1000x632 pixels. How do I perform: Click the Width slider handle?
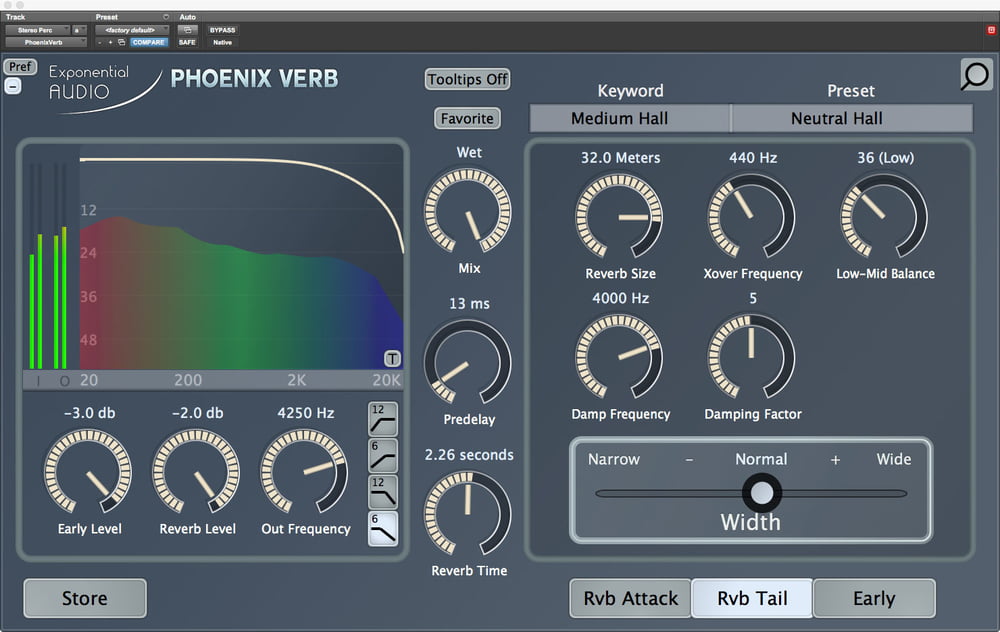pyautogui.click(x=762, y=491)
